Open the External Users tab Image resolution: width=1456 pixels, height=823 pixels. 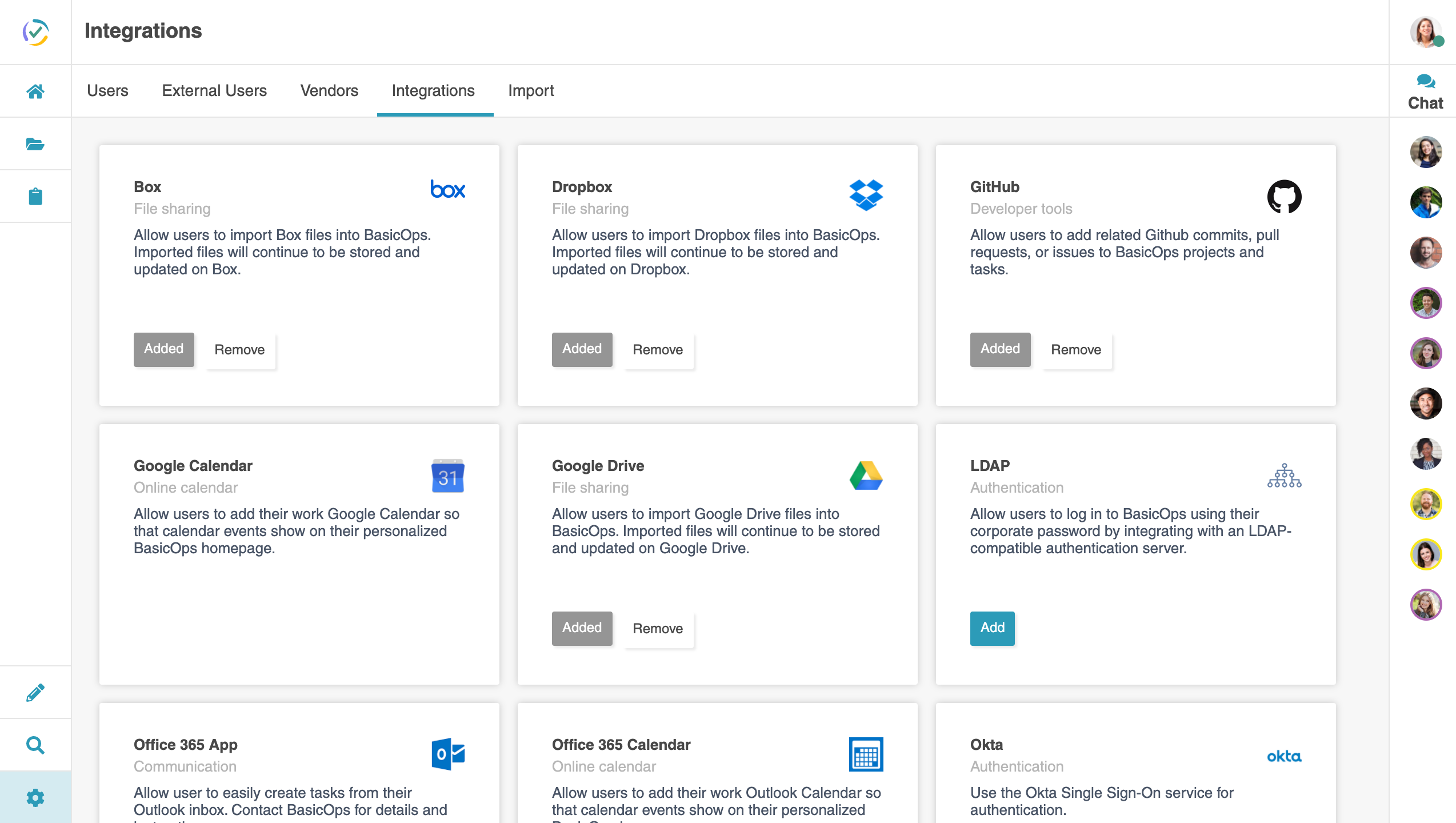[214, 90]
